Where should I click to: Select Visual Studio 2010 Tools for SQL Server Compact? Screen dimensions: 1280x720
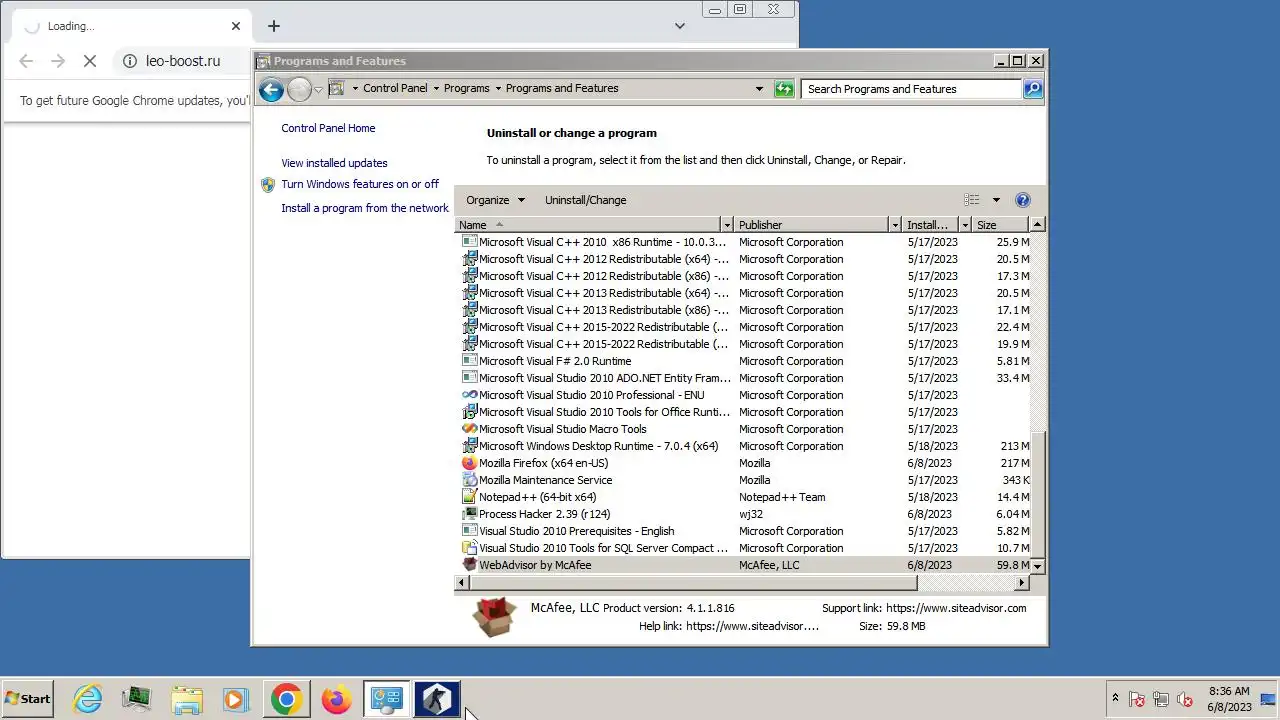pyautogui.click(x=743, y=548)
